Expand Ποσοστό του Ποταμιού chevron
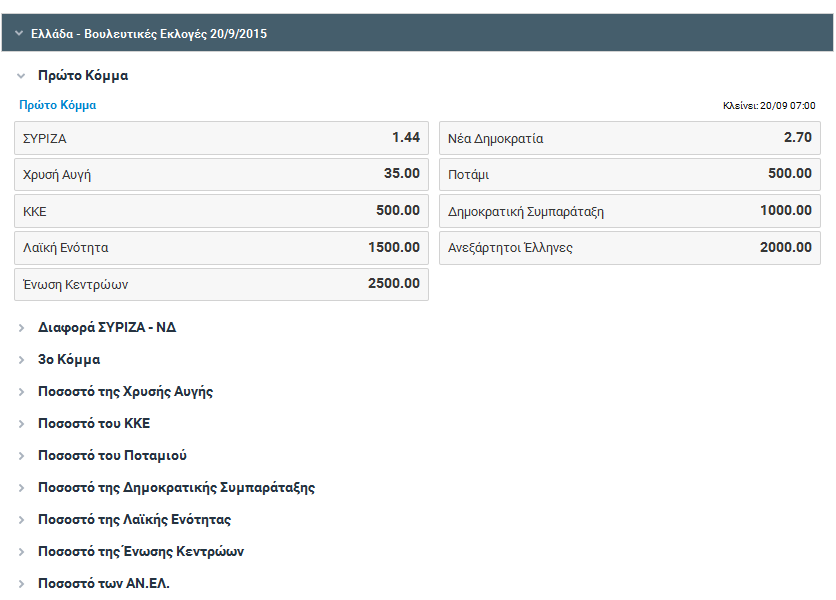Viewport: 836px width, 600px height. pyautogui.click(x=21, y=455)
